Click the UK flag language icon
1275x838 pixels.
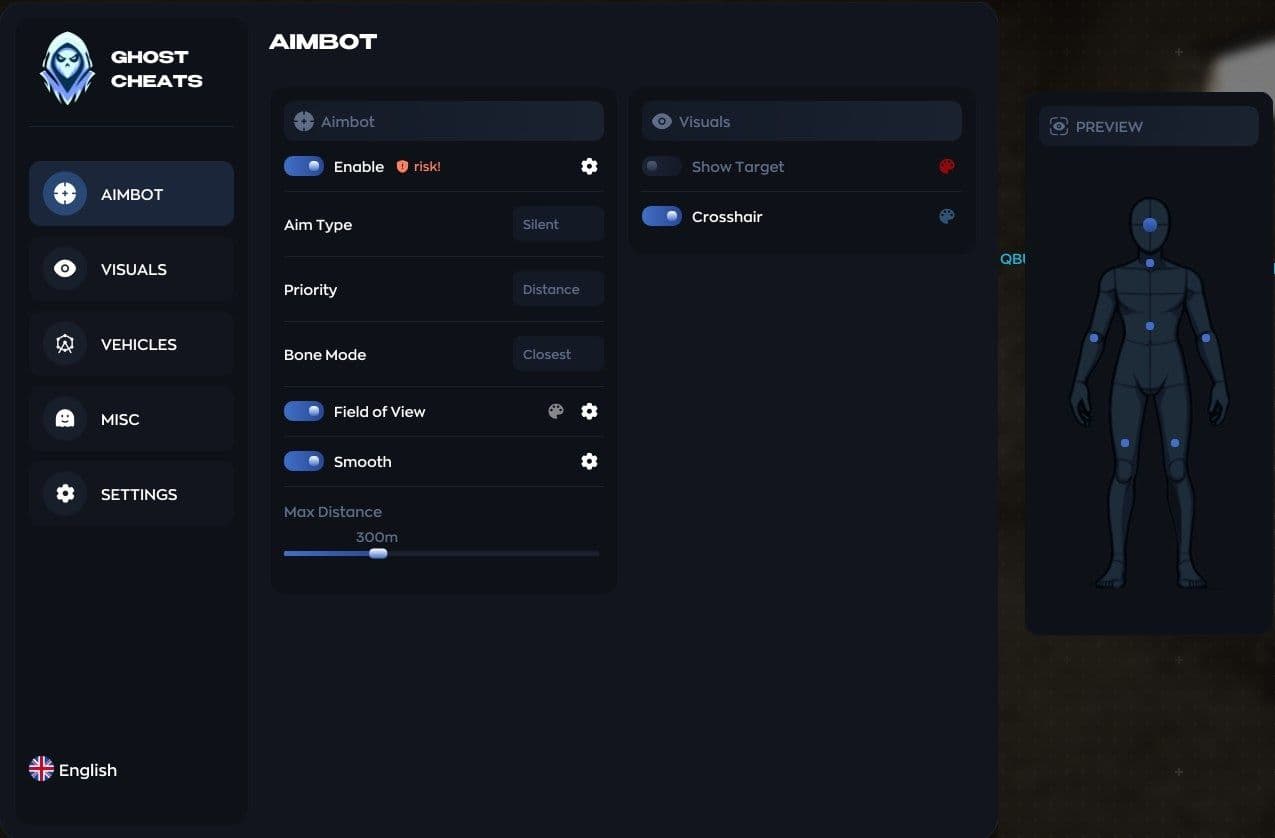(41, 769)
